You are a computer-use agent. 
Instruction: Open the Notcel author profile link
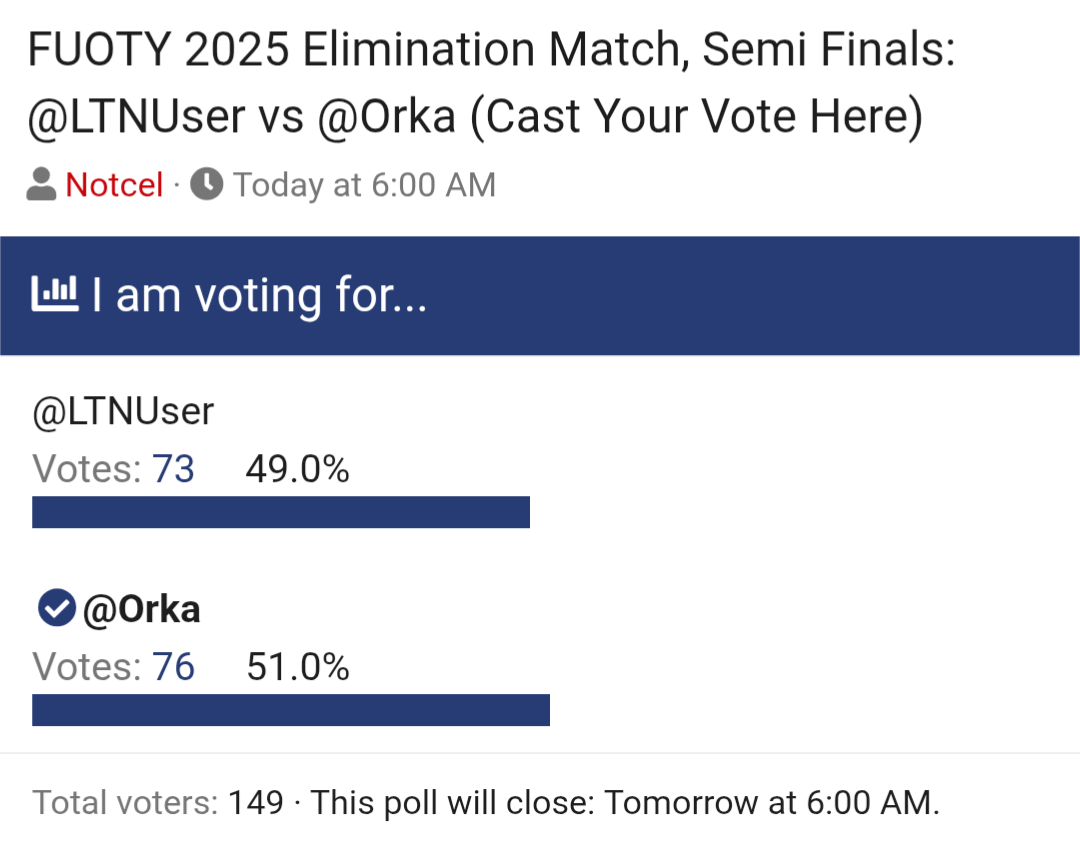pos(114,185)
